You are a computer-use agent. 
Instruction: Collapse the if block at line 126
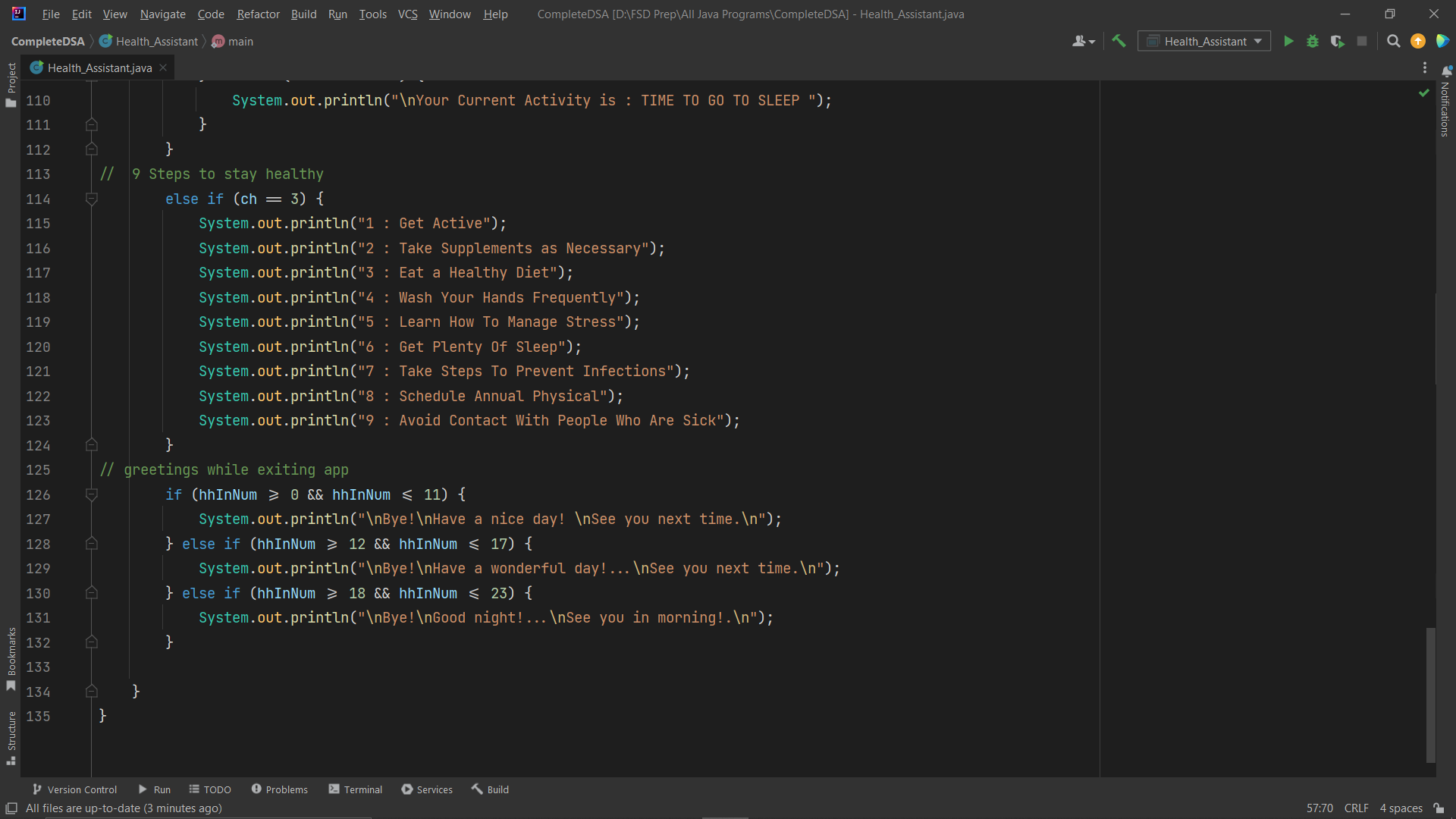pos(92,494)
